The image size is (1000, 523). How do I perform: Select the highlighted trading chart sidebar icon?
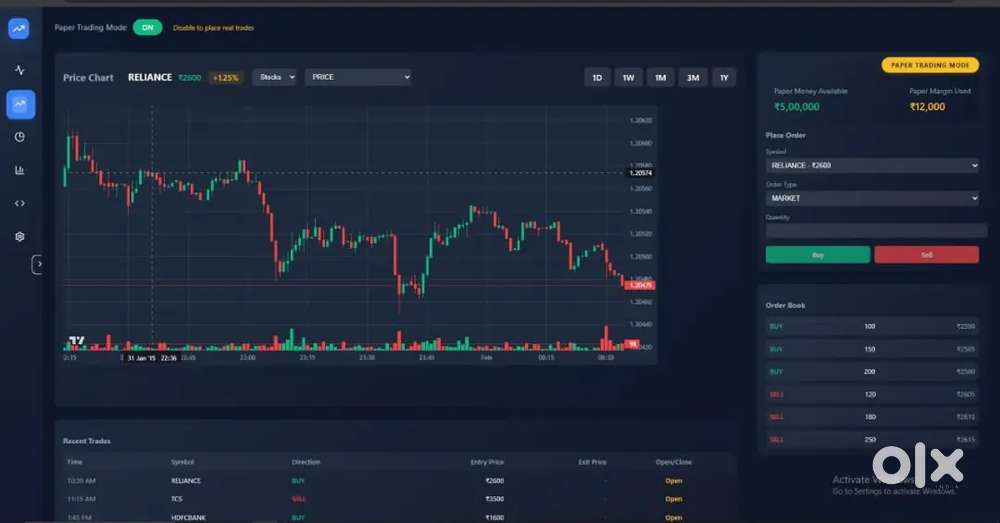click(20, 104)
